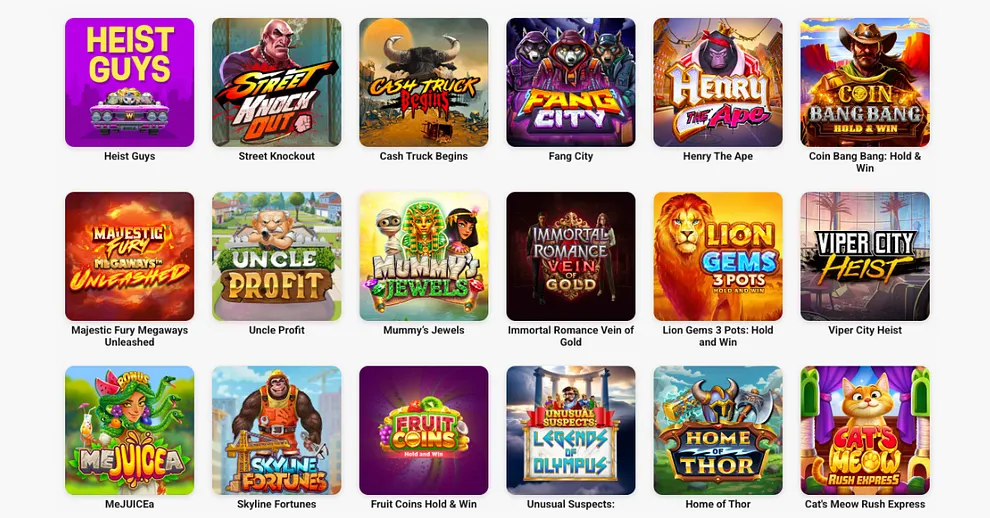Open the Coin Bang Bang cowboy thumbnail
Screen dimensions: 990x518
[865, 82]
